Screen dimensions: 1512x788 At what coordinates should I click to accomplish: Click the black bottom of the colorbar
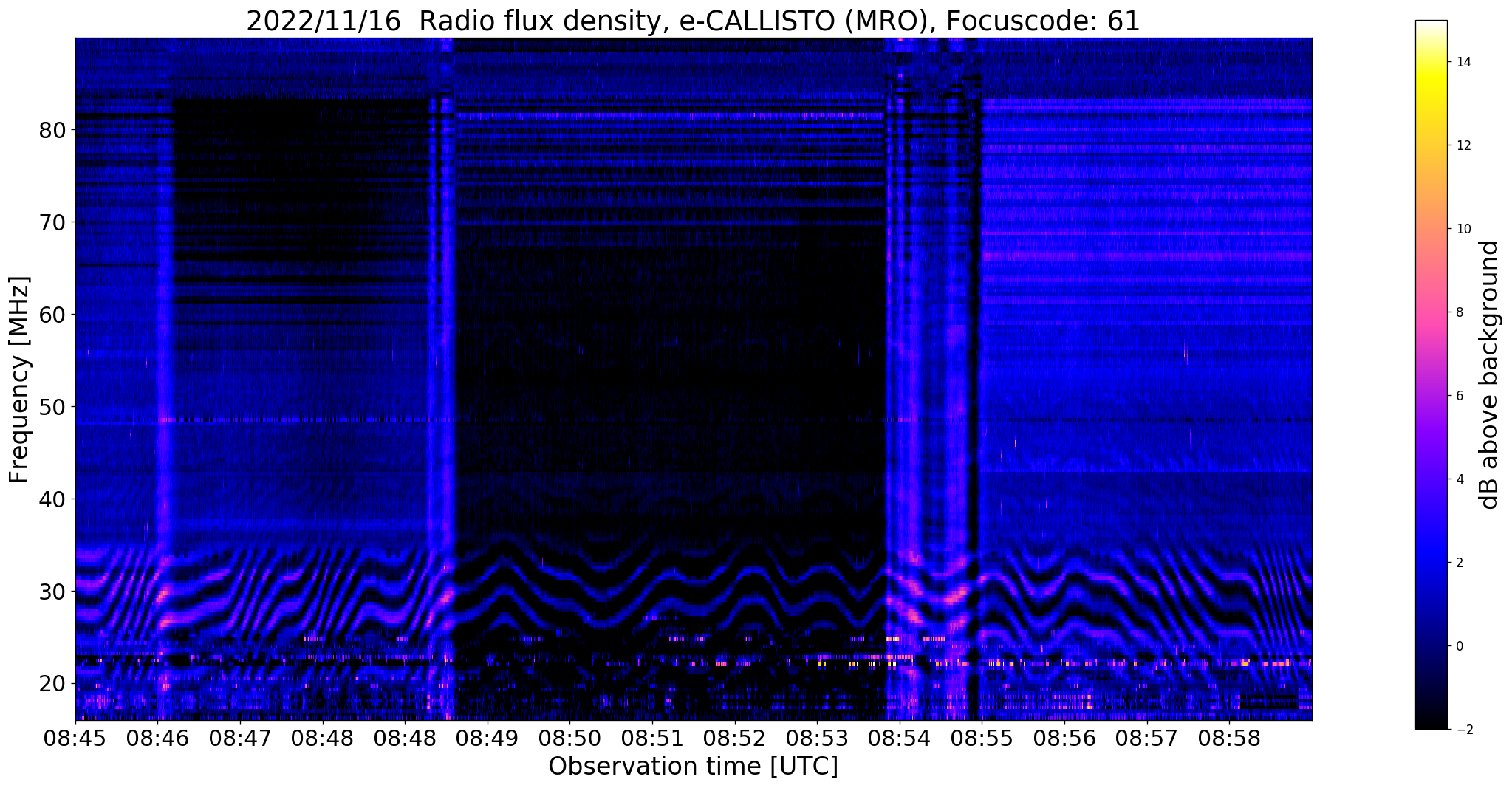1431,716
